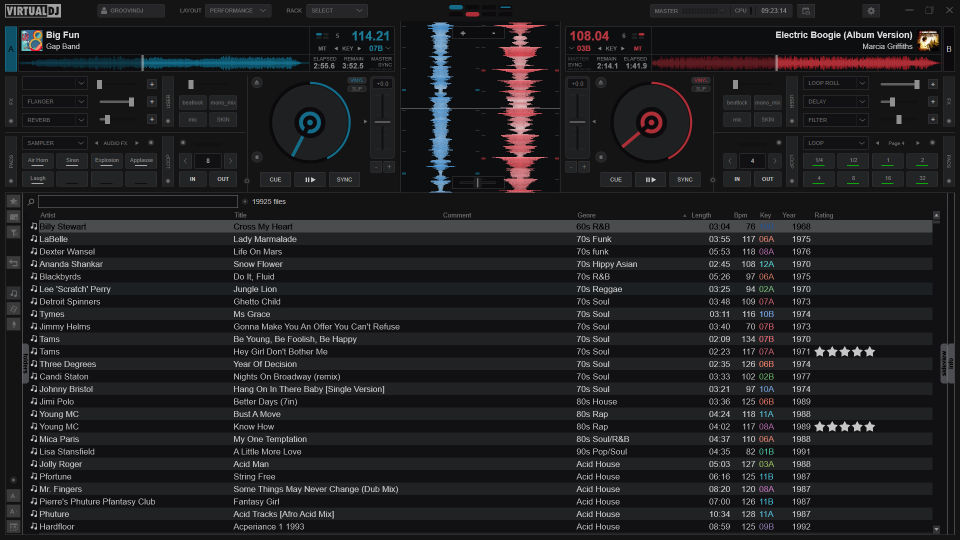This screenshot has height=540, width=960.
Task: Click the Electric Boogie album cover thumbnail
Action: coord(928,40)
